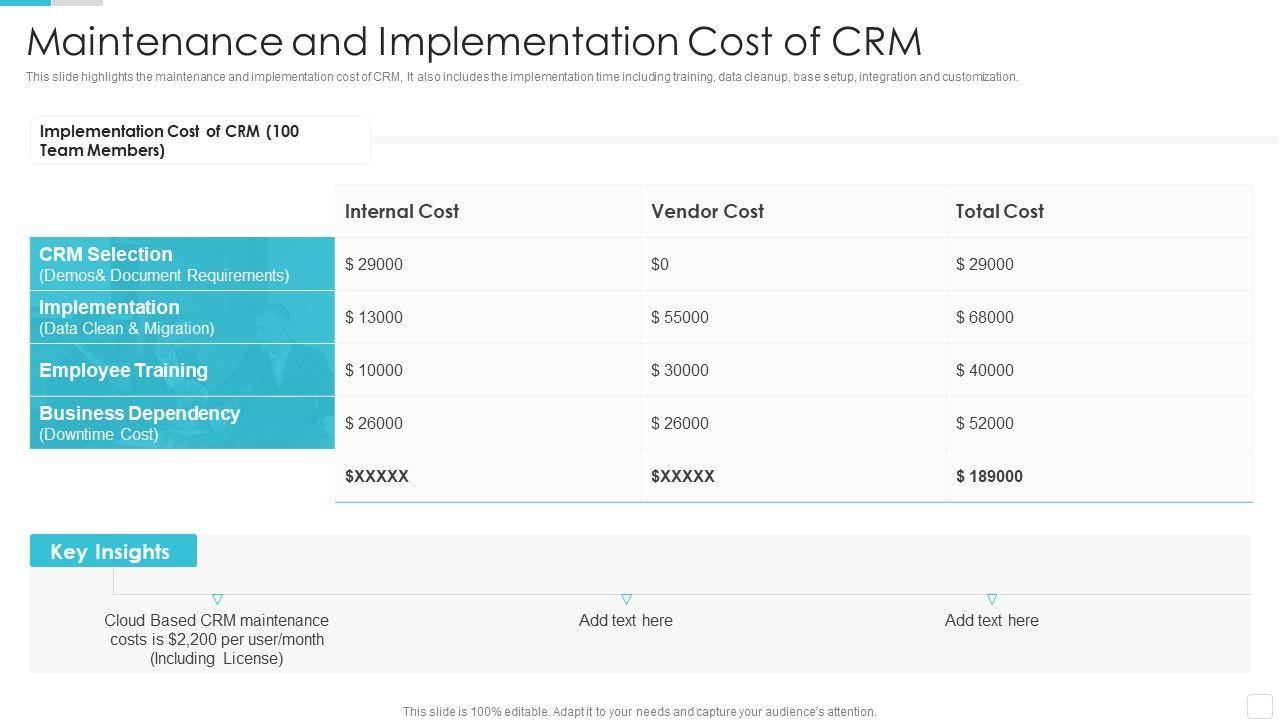This screenshot has height=720, width=1280.
Task: Click the triangle marker above the rightmost 'Add text here'
Action: pyautogui.click(x=992, y=600)
